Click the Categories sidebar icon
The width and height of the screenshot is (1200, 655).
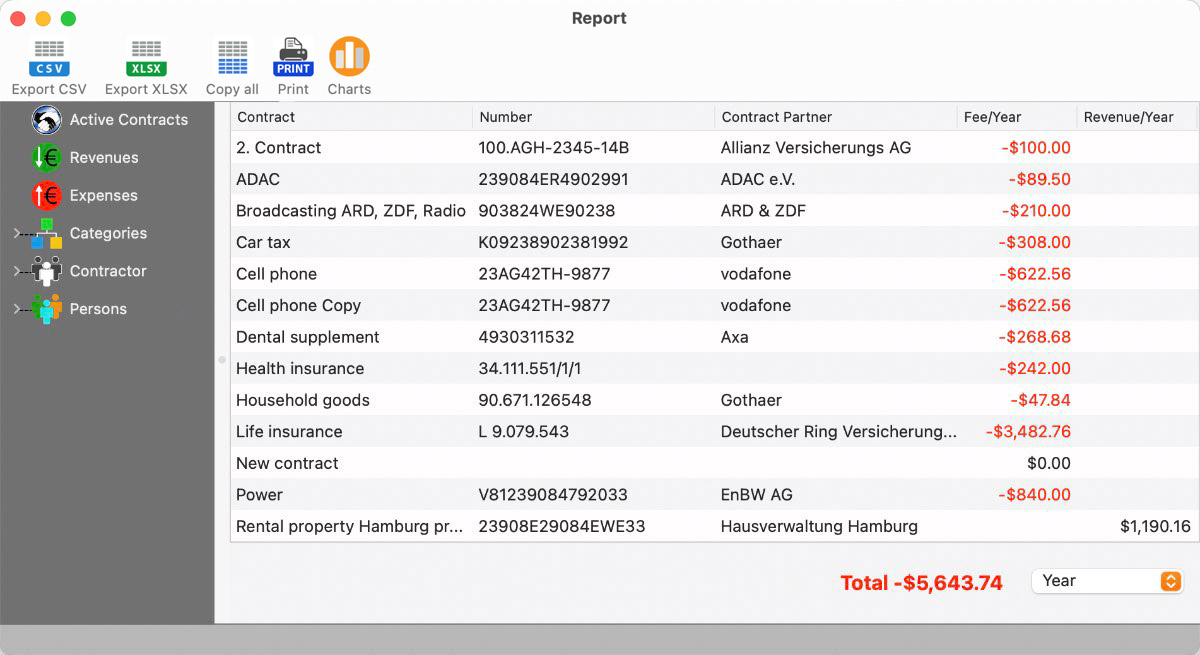47,234
